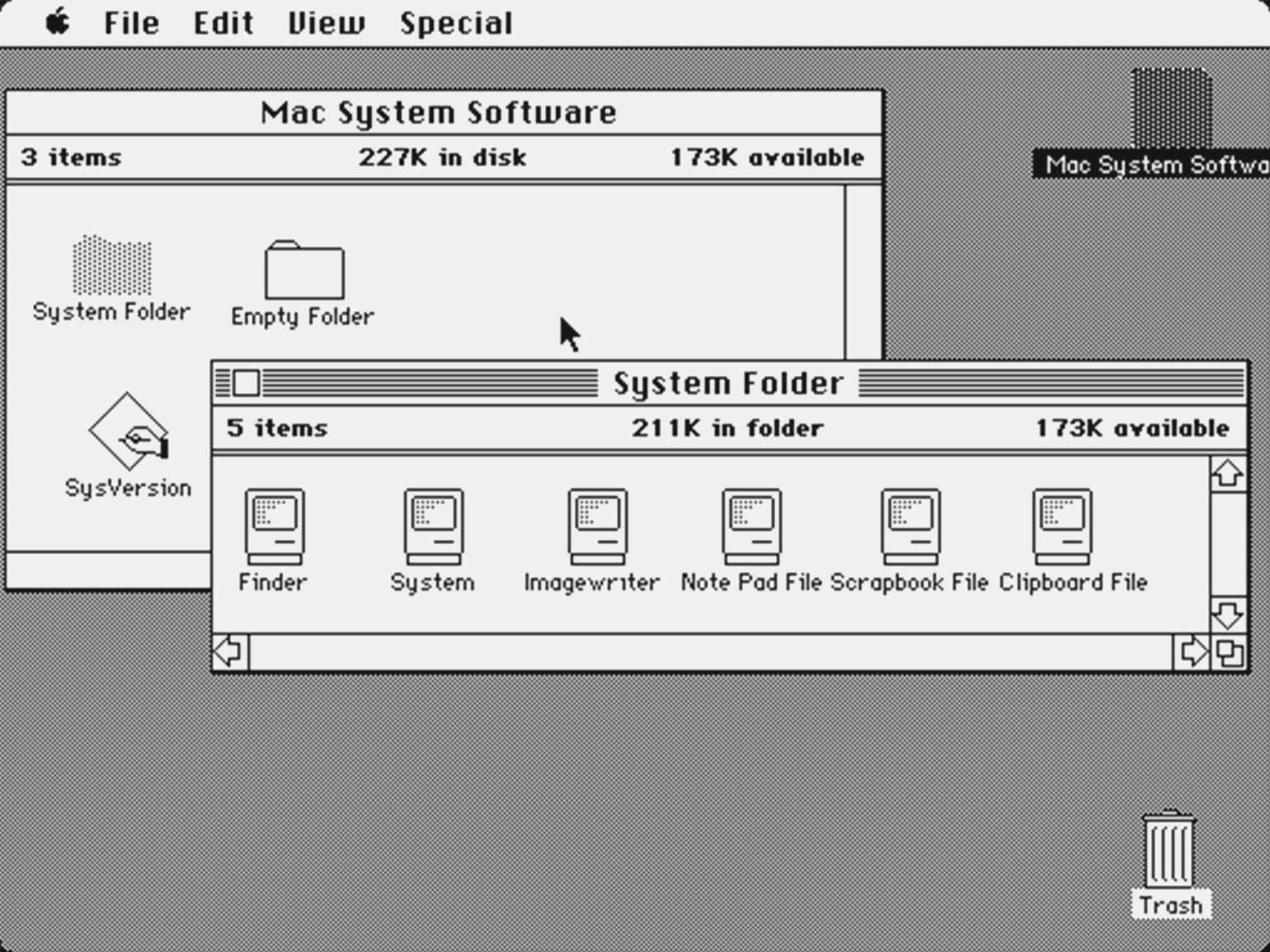The height and width of the screenshot is (952, 1270).
Task: Select the System file icon
Action: (x=433, y=527)
